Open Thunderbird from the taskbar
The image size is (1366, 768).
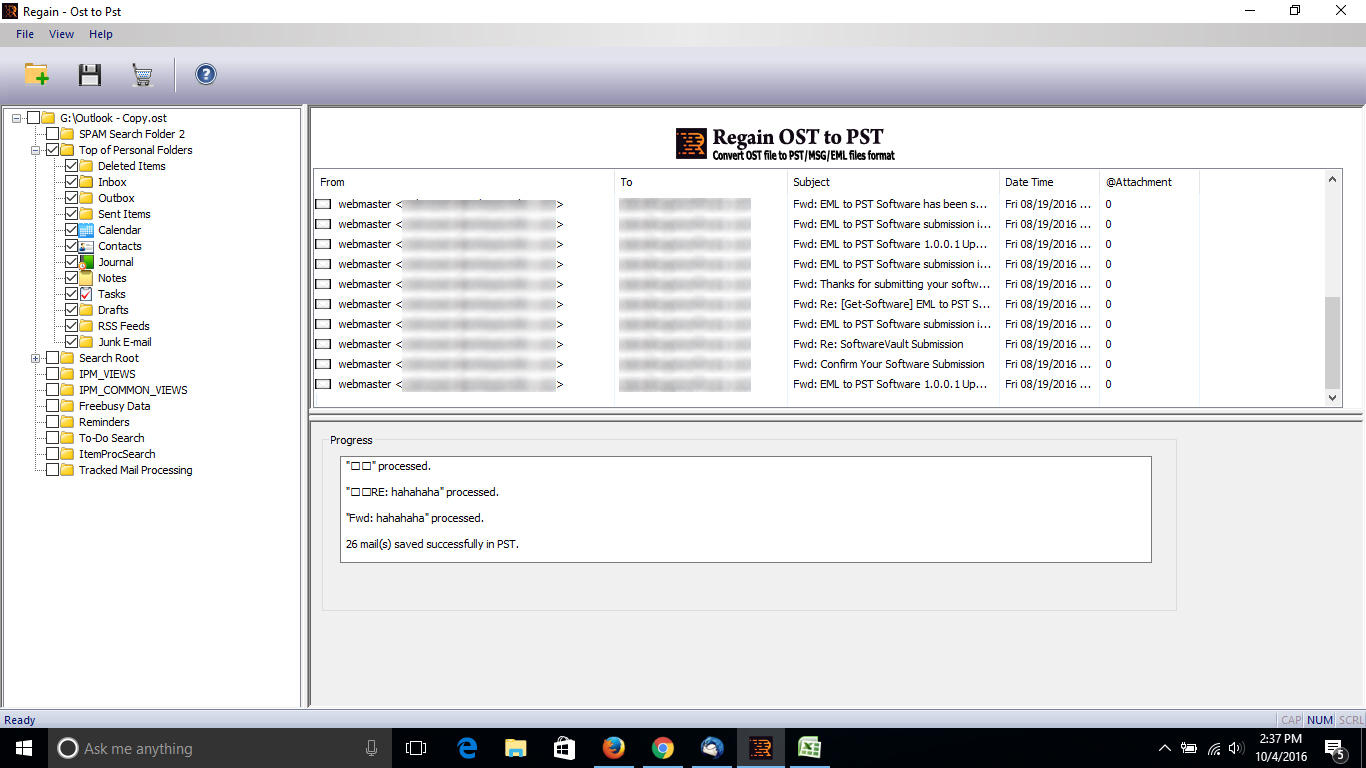711,748
